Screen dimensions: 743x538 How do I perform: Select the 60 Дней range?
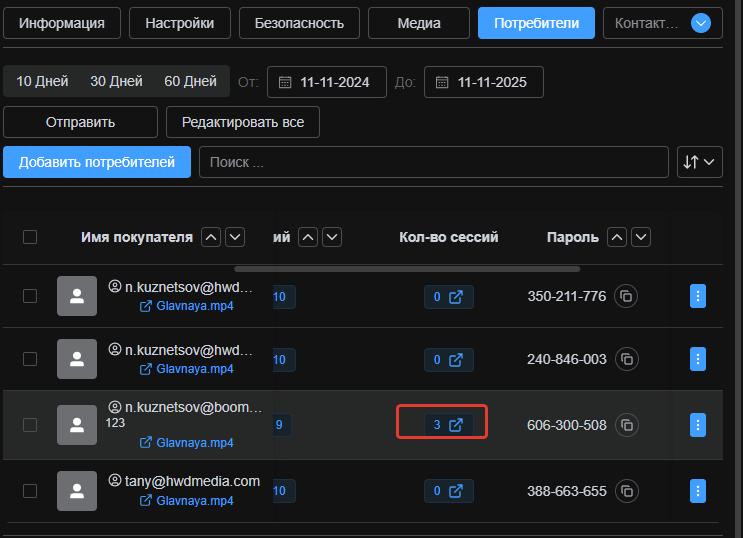pos(190,81)
